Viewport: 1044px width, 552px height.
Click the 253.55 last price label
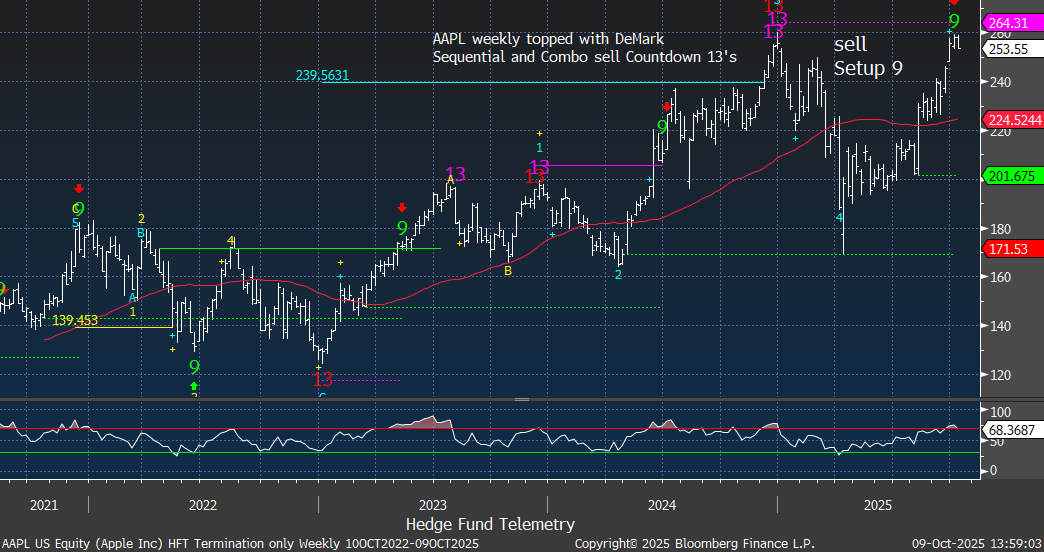click(x=1011, y=48)
